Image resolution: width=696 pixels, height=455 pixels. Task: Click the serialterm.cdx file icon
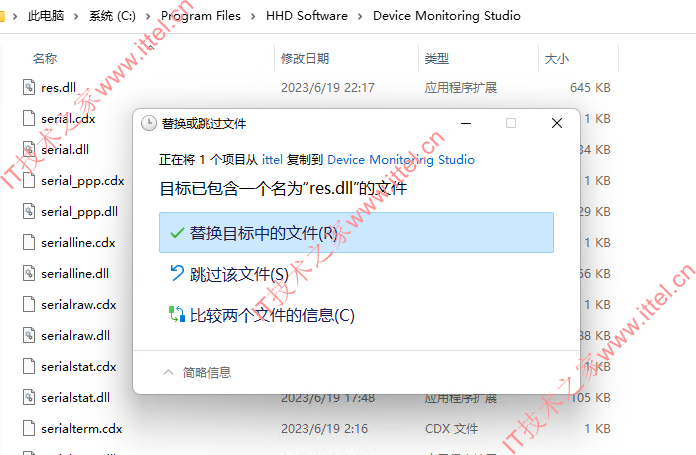click(x=29, y=428)
